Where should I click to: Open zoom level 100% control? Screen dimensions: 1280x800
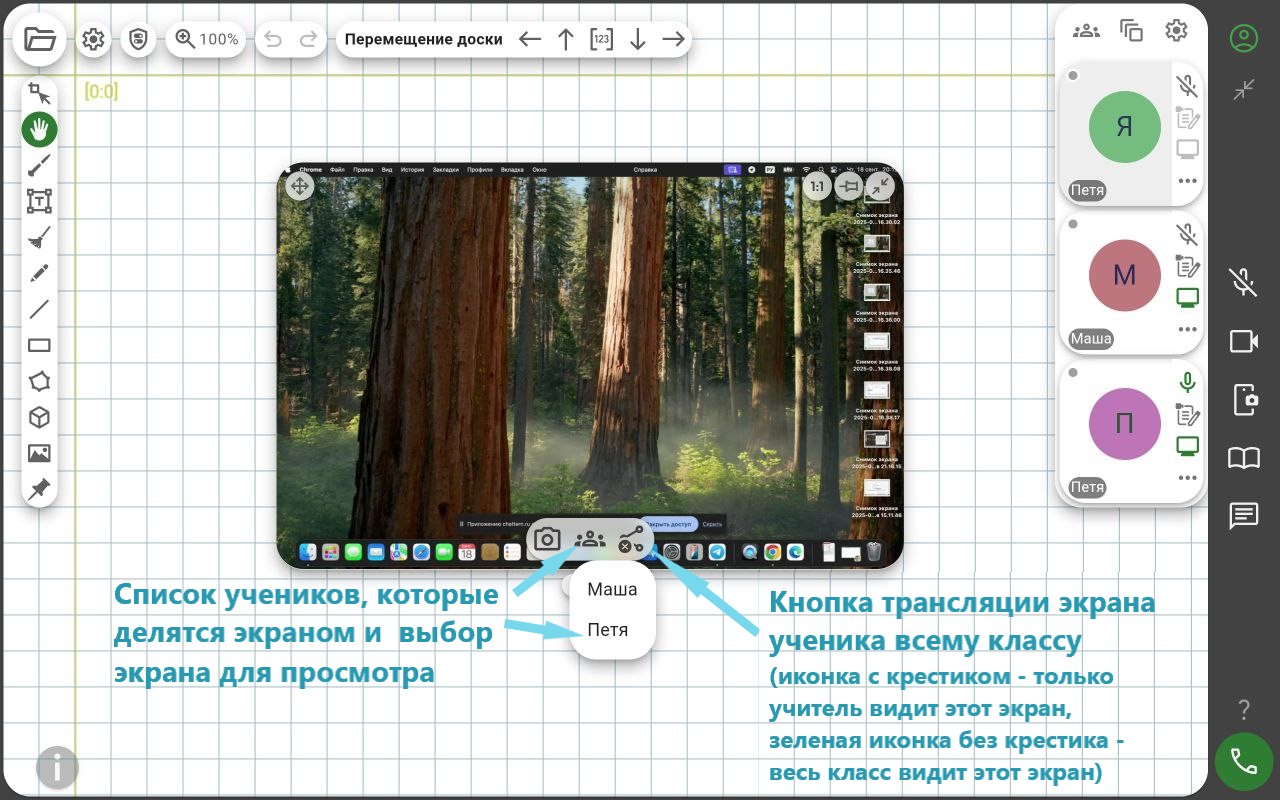point(206,40)
